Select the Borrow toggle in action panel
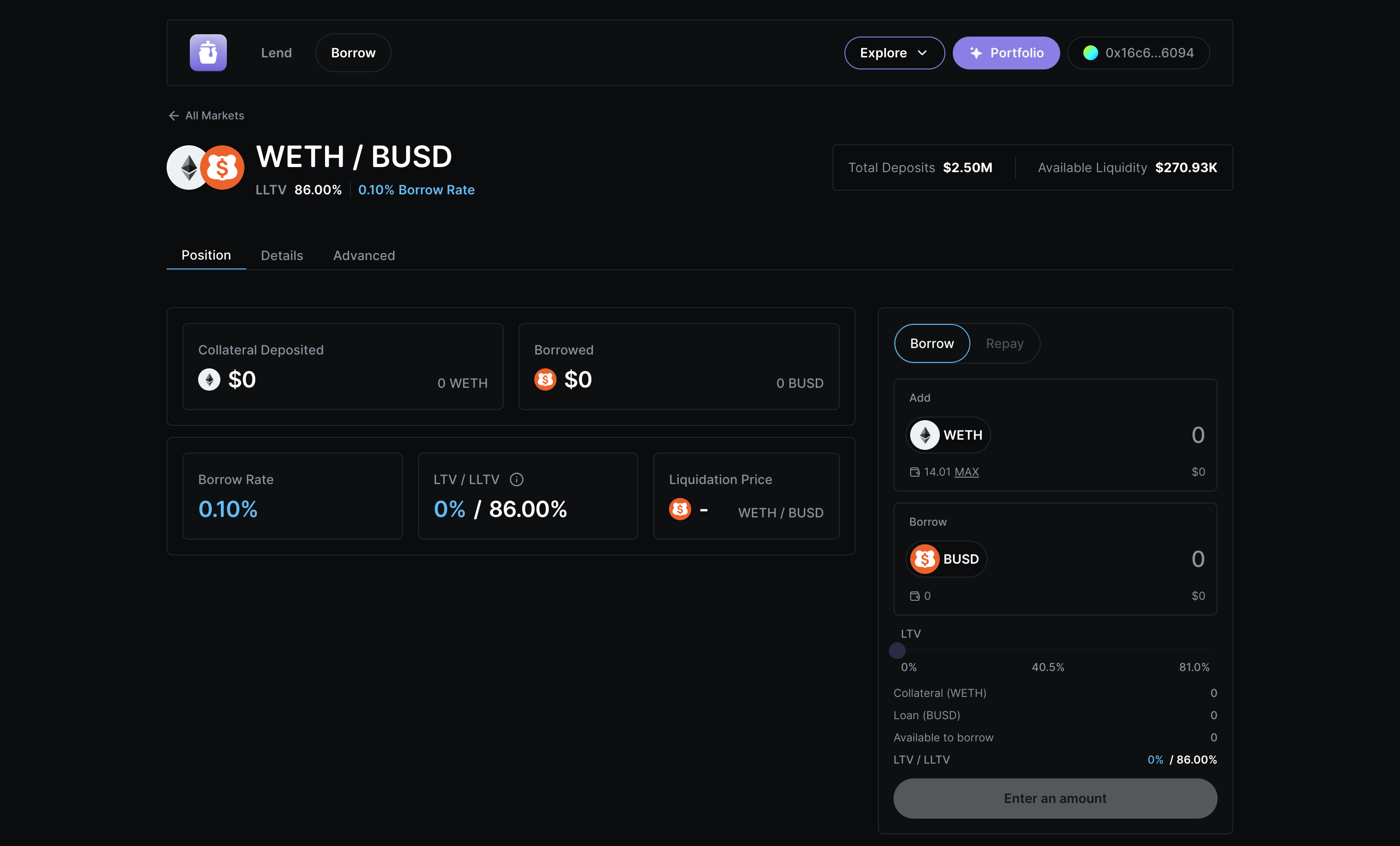The width and height of the screenshot is (1400, 846). point(932,343)
